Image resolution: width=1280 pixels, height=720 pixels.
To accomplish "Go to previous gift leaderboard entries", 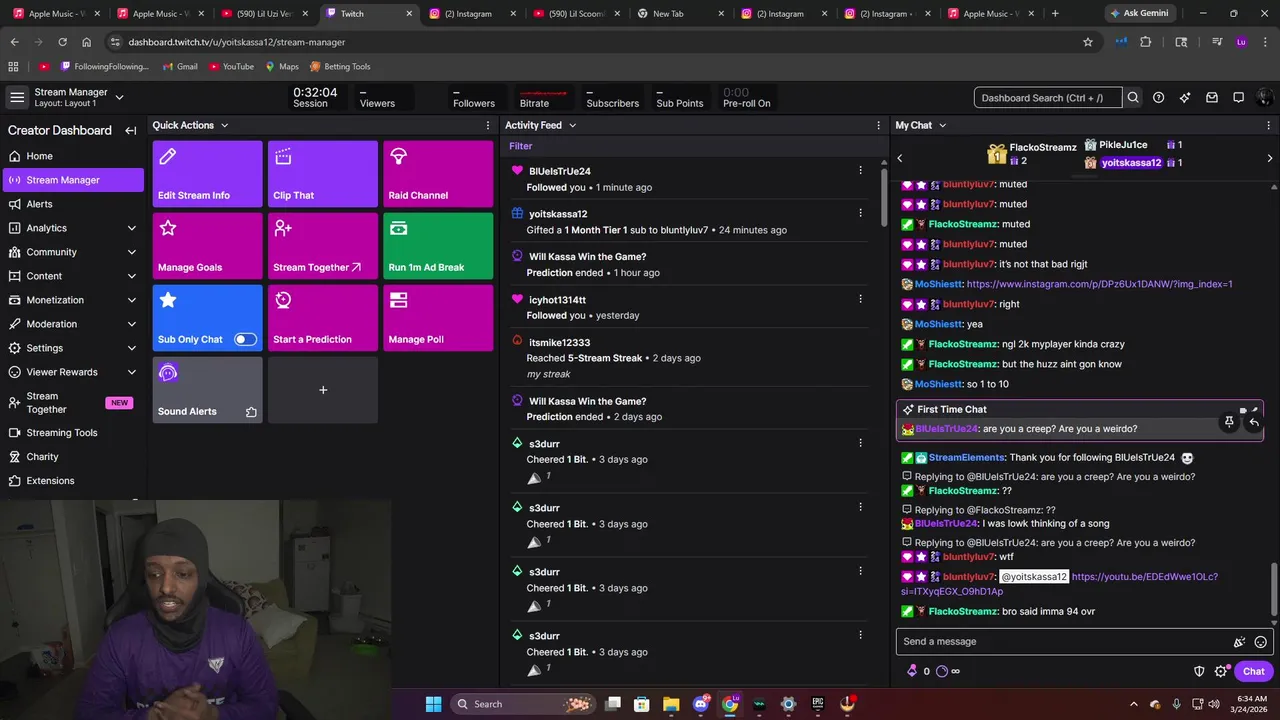I will (900, 158).
